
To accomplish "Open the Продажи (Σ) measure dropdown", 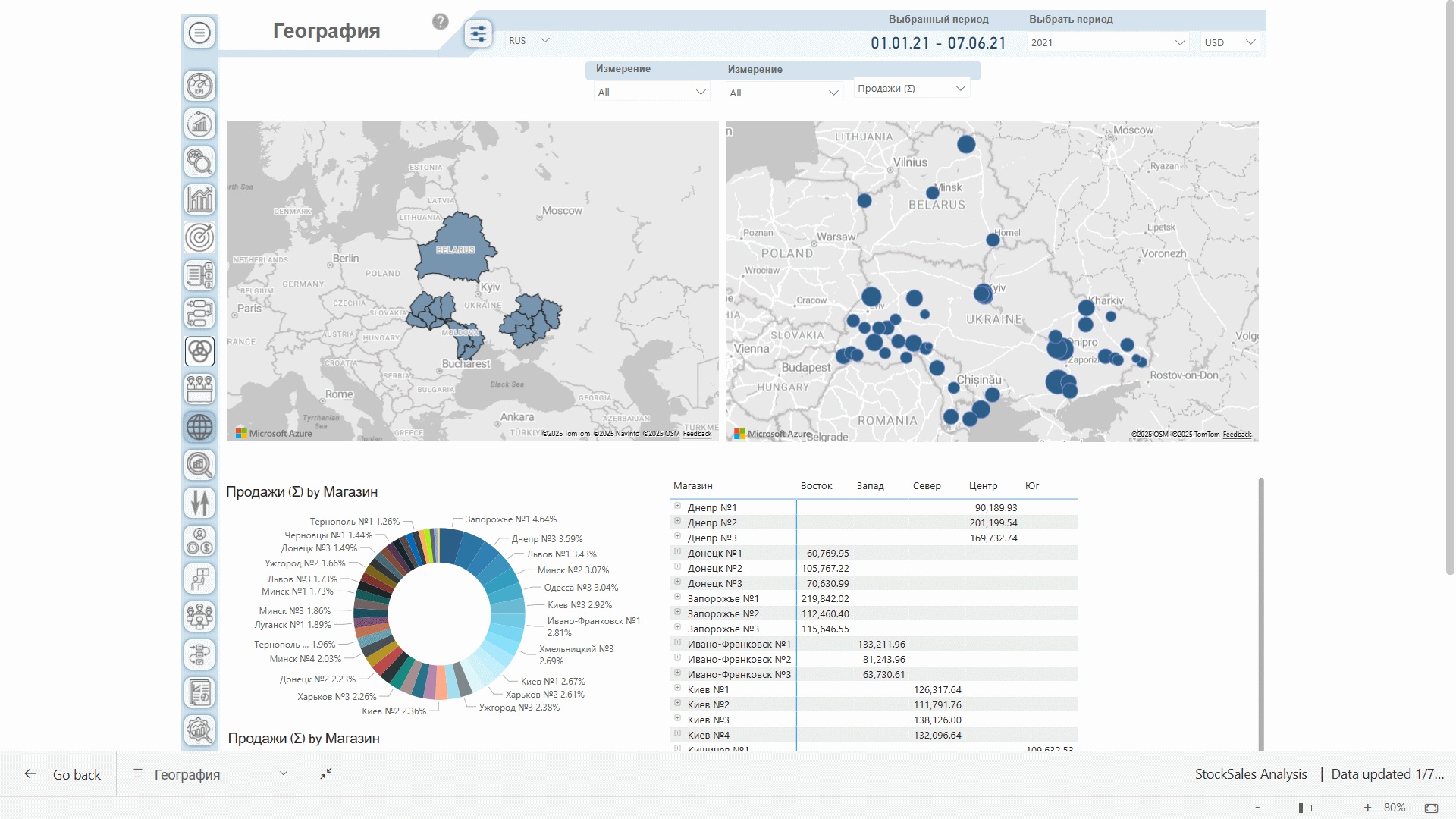I will [x=912, y=89].
